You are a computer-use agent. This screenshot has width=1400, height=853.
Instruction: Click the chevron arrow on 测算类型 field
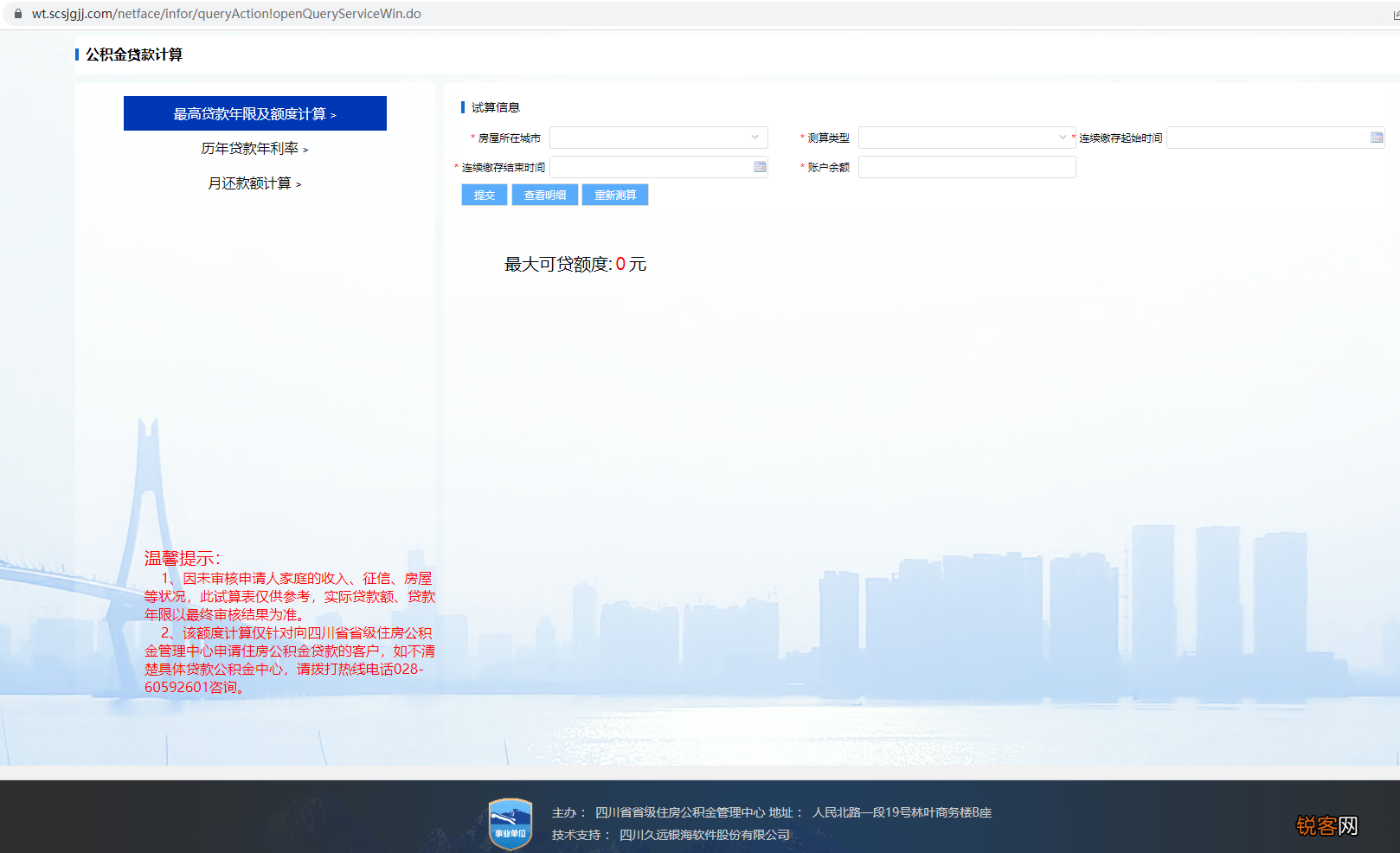(x=1063, y=137)
